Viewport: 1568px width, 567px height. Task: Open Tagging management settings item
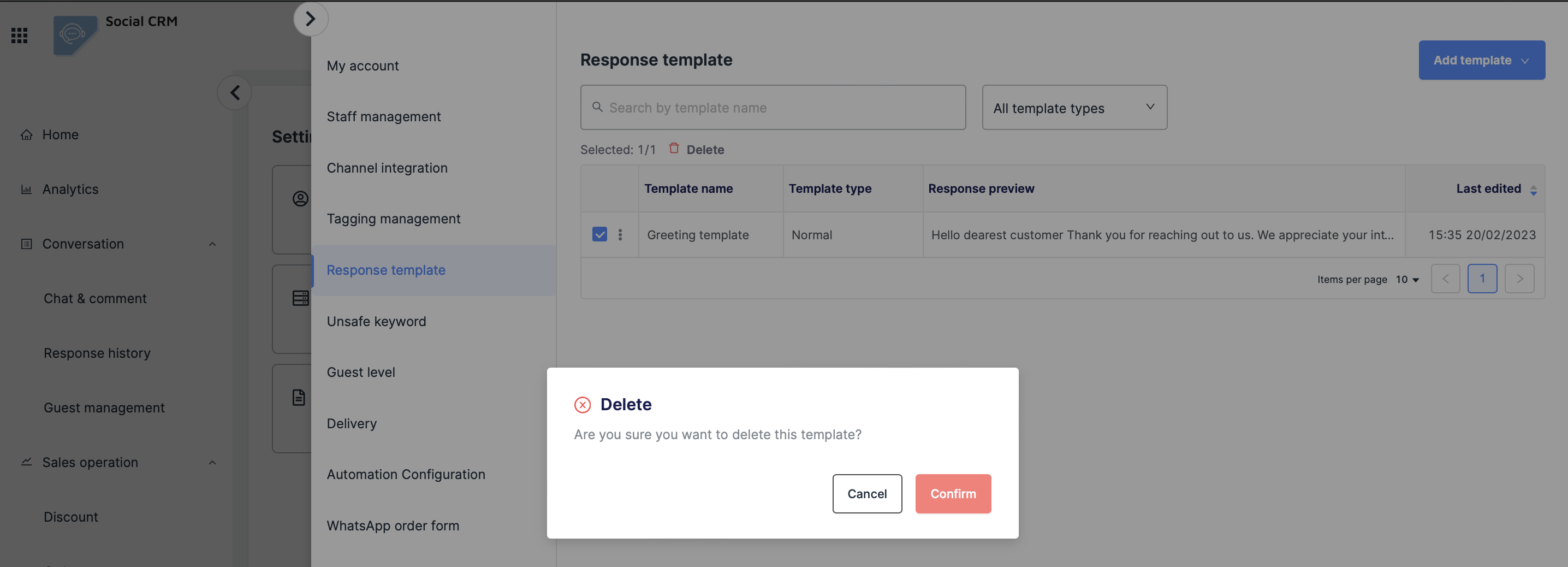click(x=393, y=218)
